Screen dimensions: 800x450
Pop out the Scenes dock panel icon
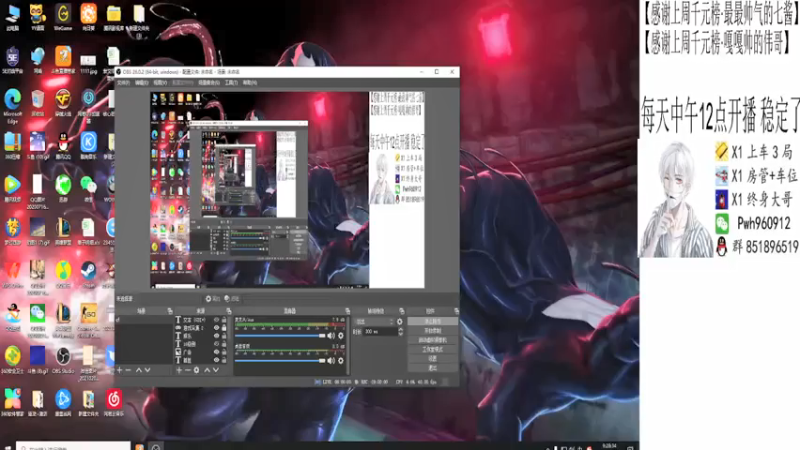coord(169,311)
